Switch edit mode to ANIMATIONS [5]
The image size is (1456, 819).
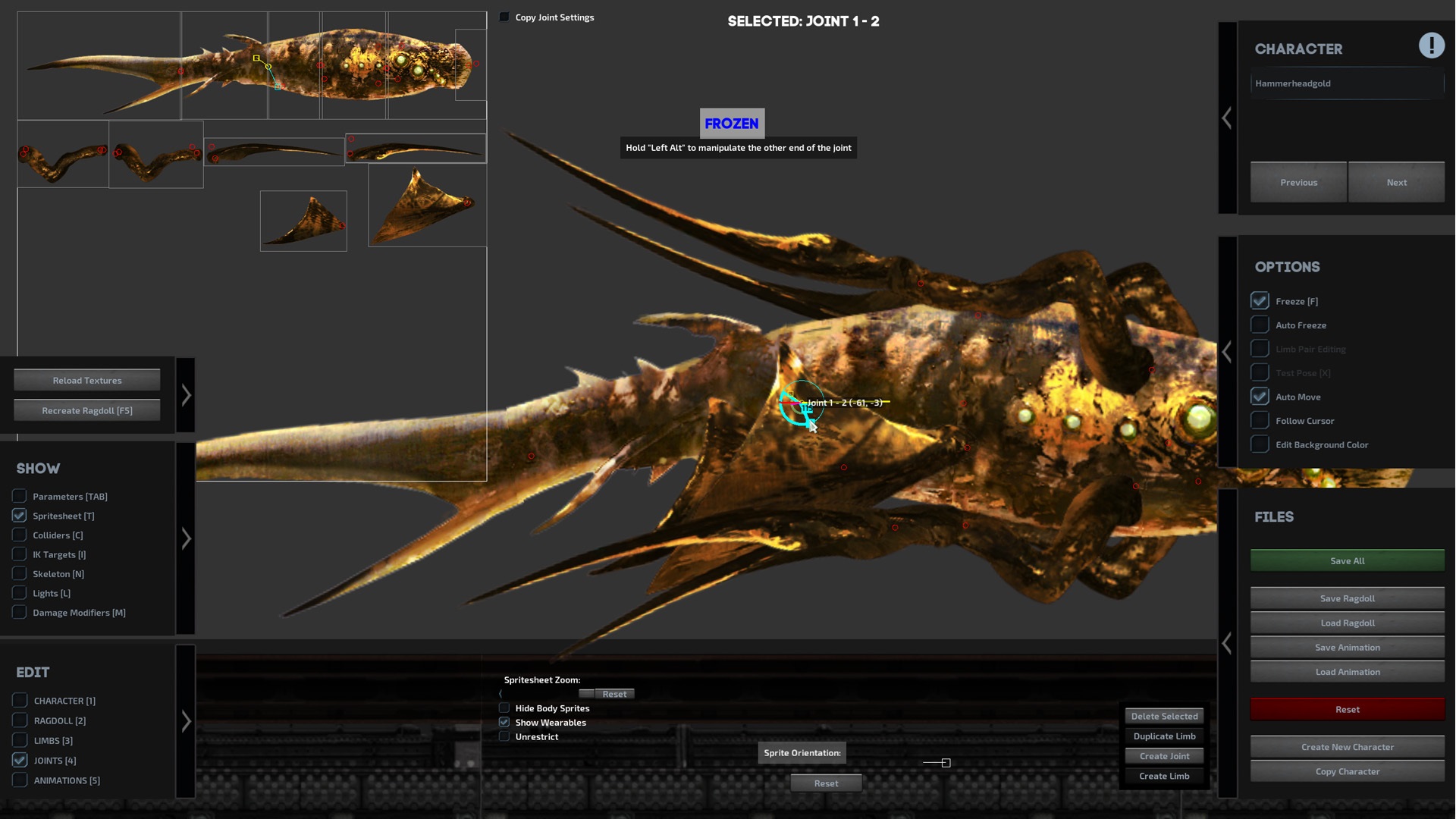pos(20,780)
